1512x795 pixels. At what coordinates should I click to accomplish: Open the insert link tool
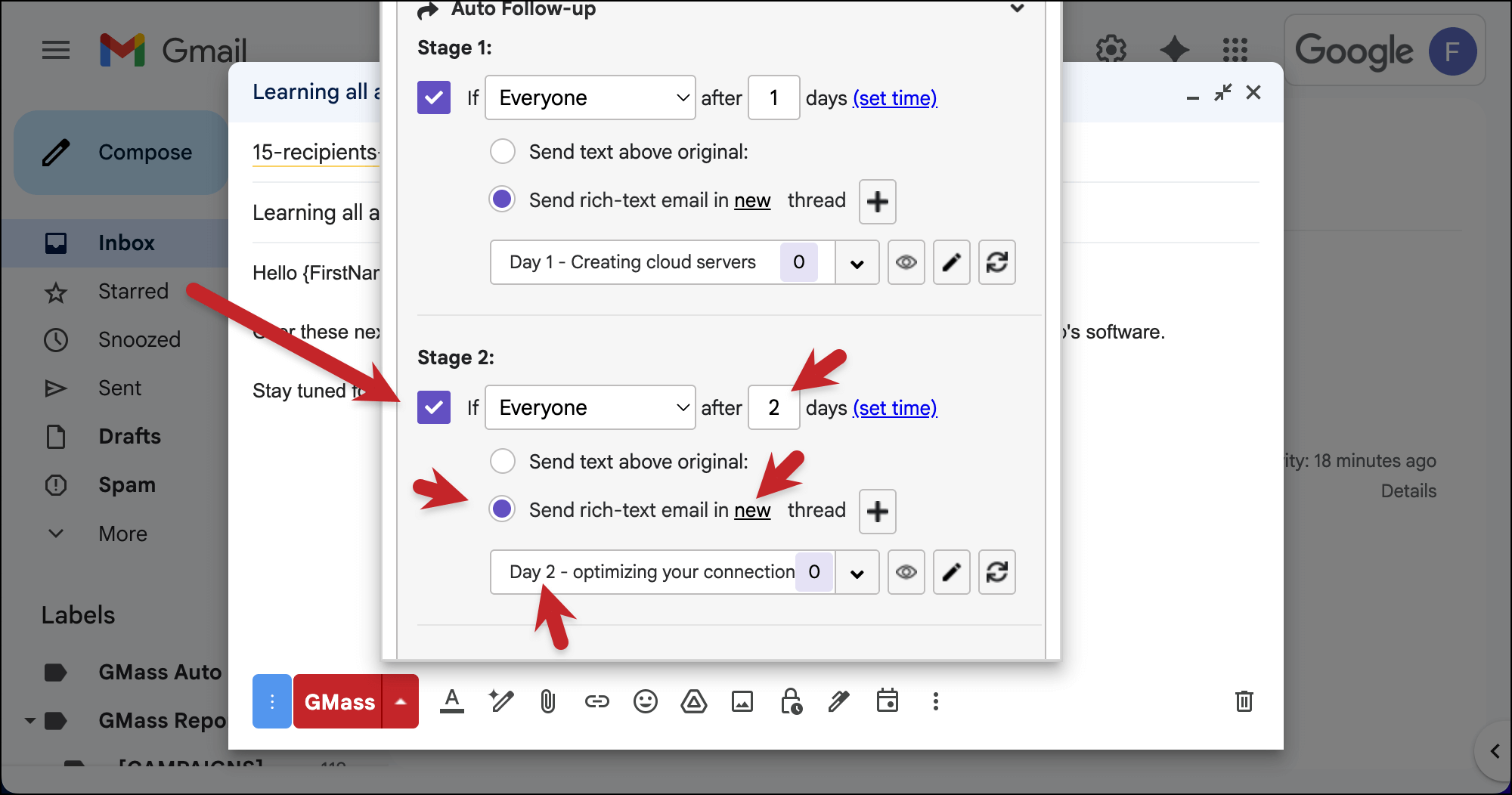596,702
